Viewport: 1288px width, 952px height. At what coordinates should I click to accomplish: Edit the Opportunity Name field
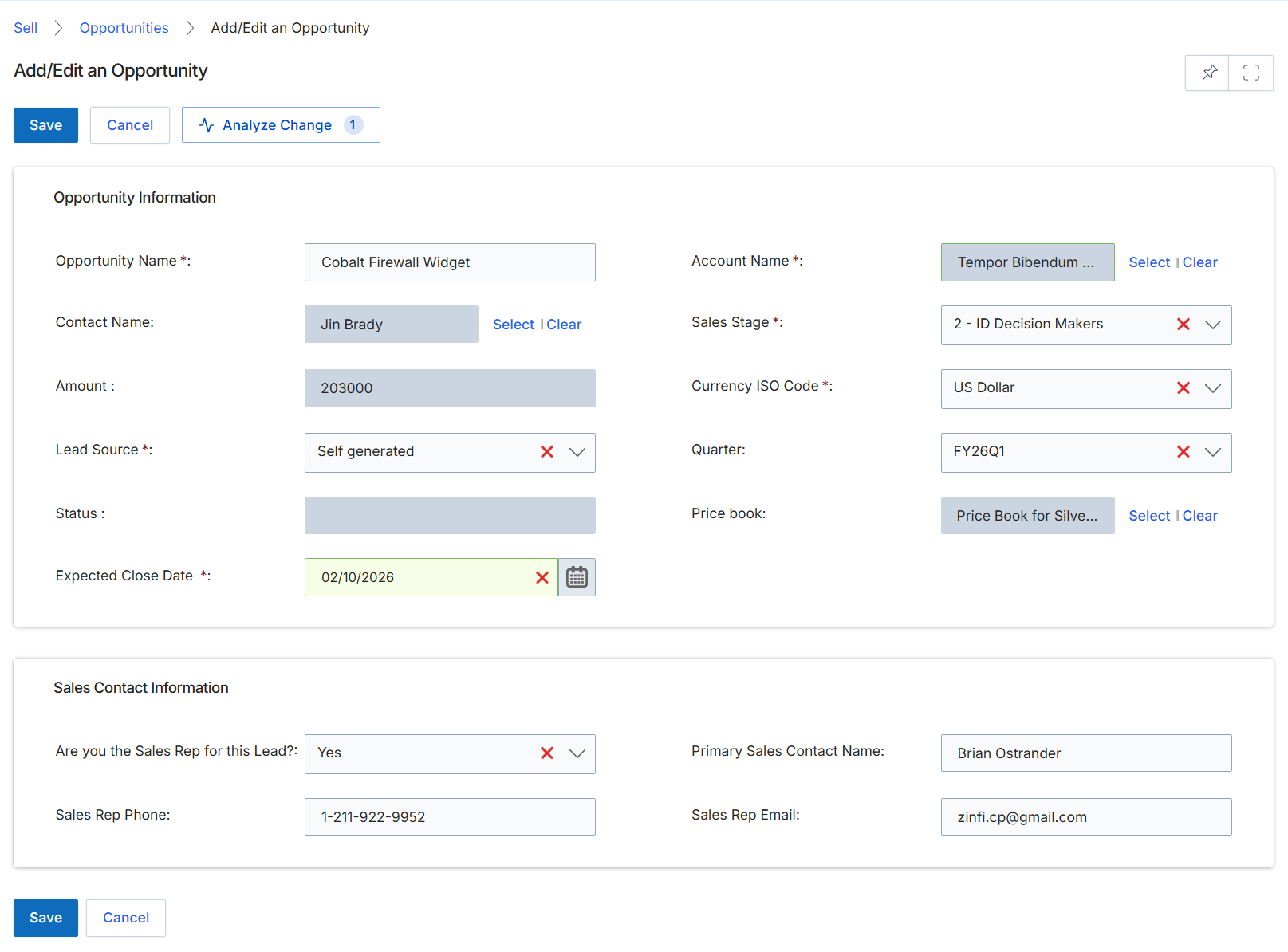pyautogui.click(x=450, y=262)
